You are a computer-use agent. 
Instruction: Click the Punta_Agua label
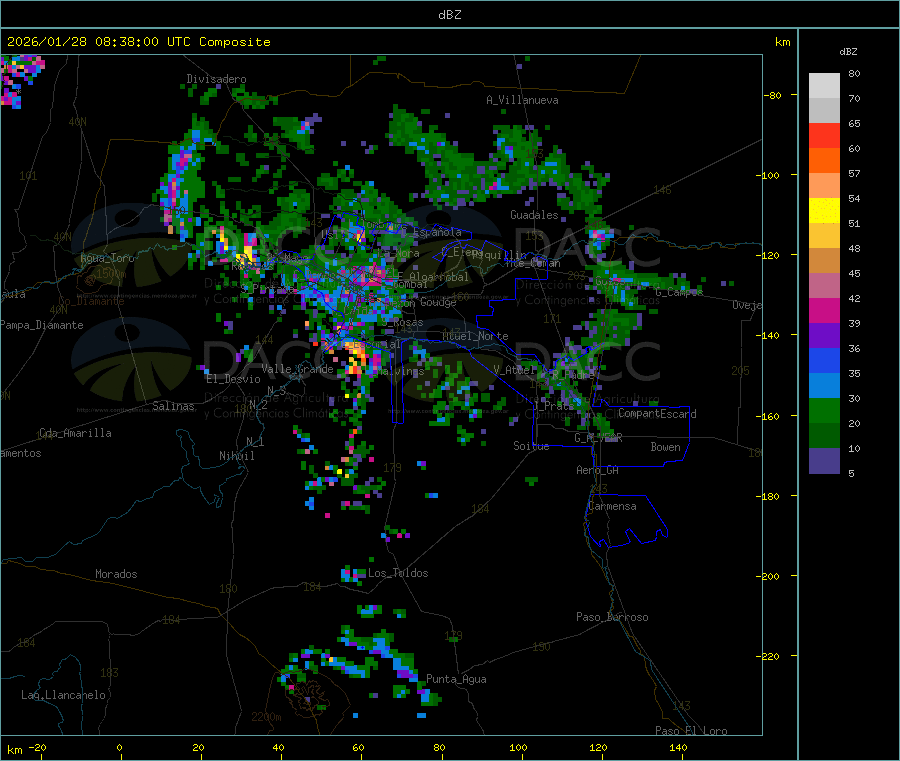coord(456,680)
